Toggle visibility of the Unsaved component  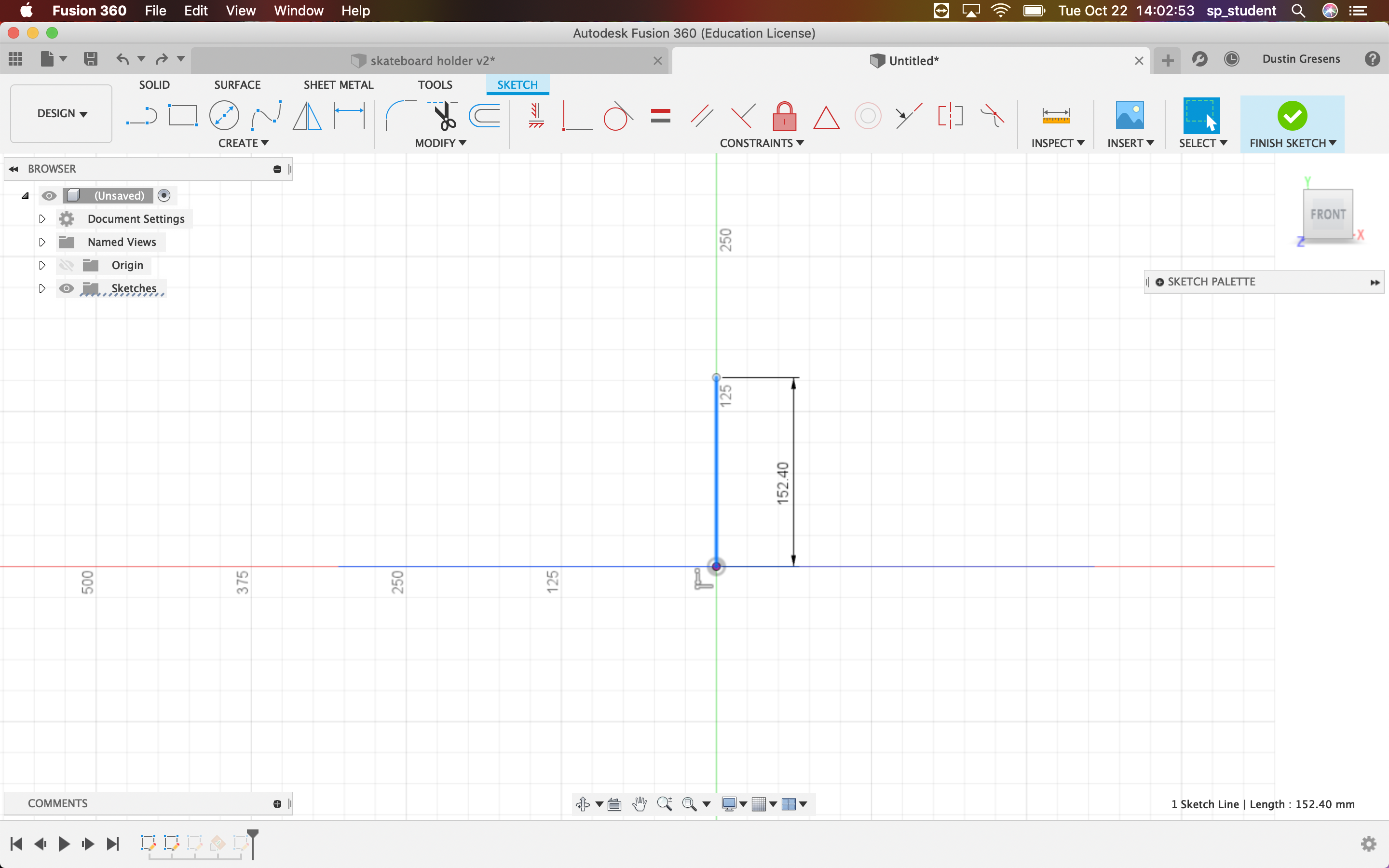tap(49, 196)
